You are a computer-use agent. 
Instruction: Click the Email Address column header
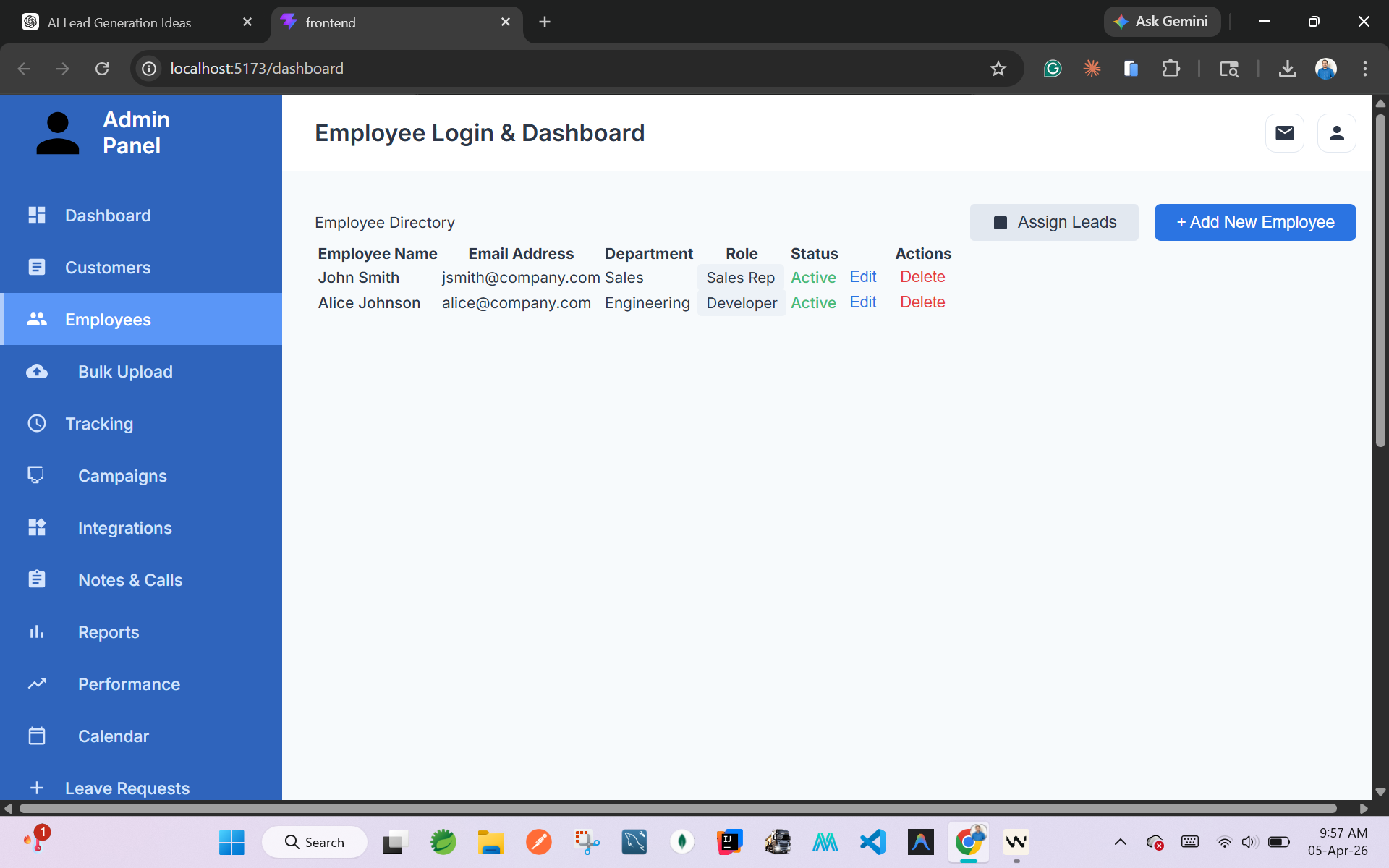[x=521, y=254]
